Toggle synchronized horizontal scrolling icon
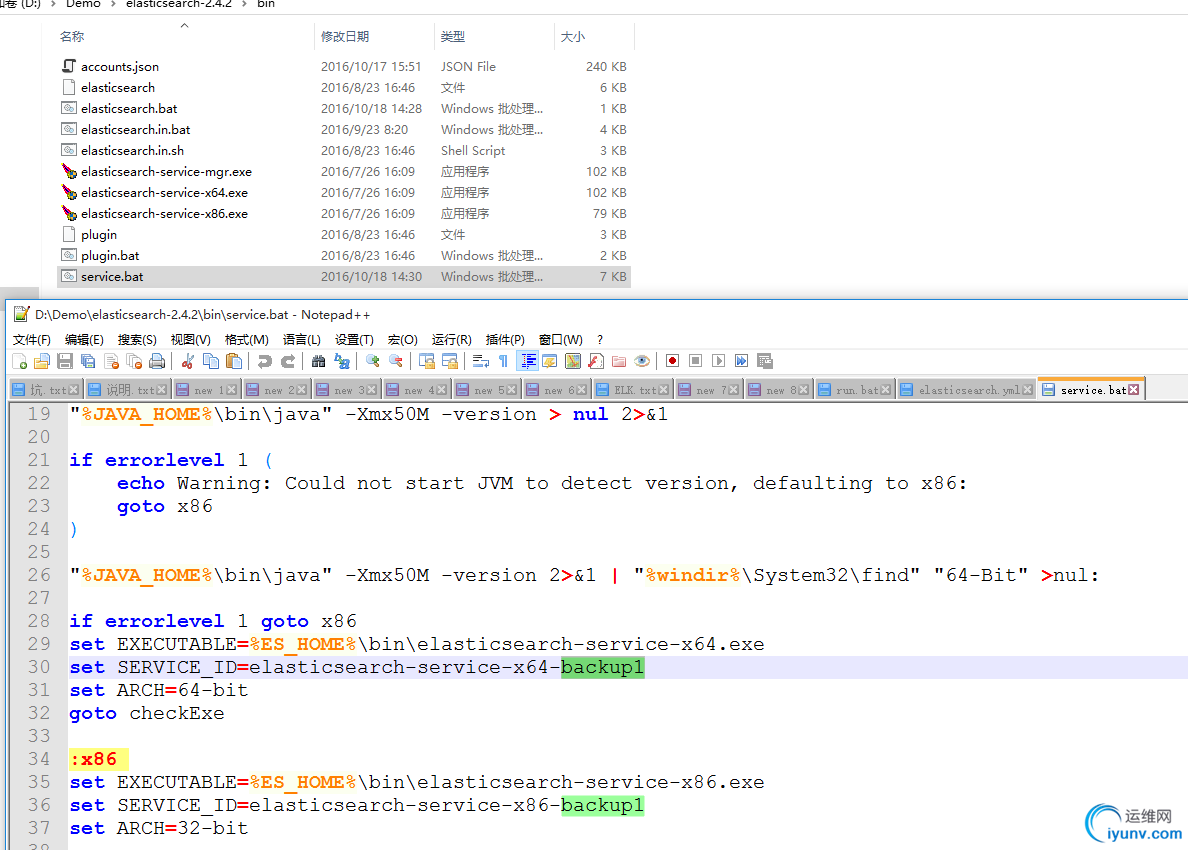1188x850 pixels. (x=449, y=361)
